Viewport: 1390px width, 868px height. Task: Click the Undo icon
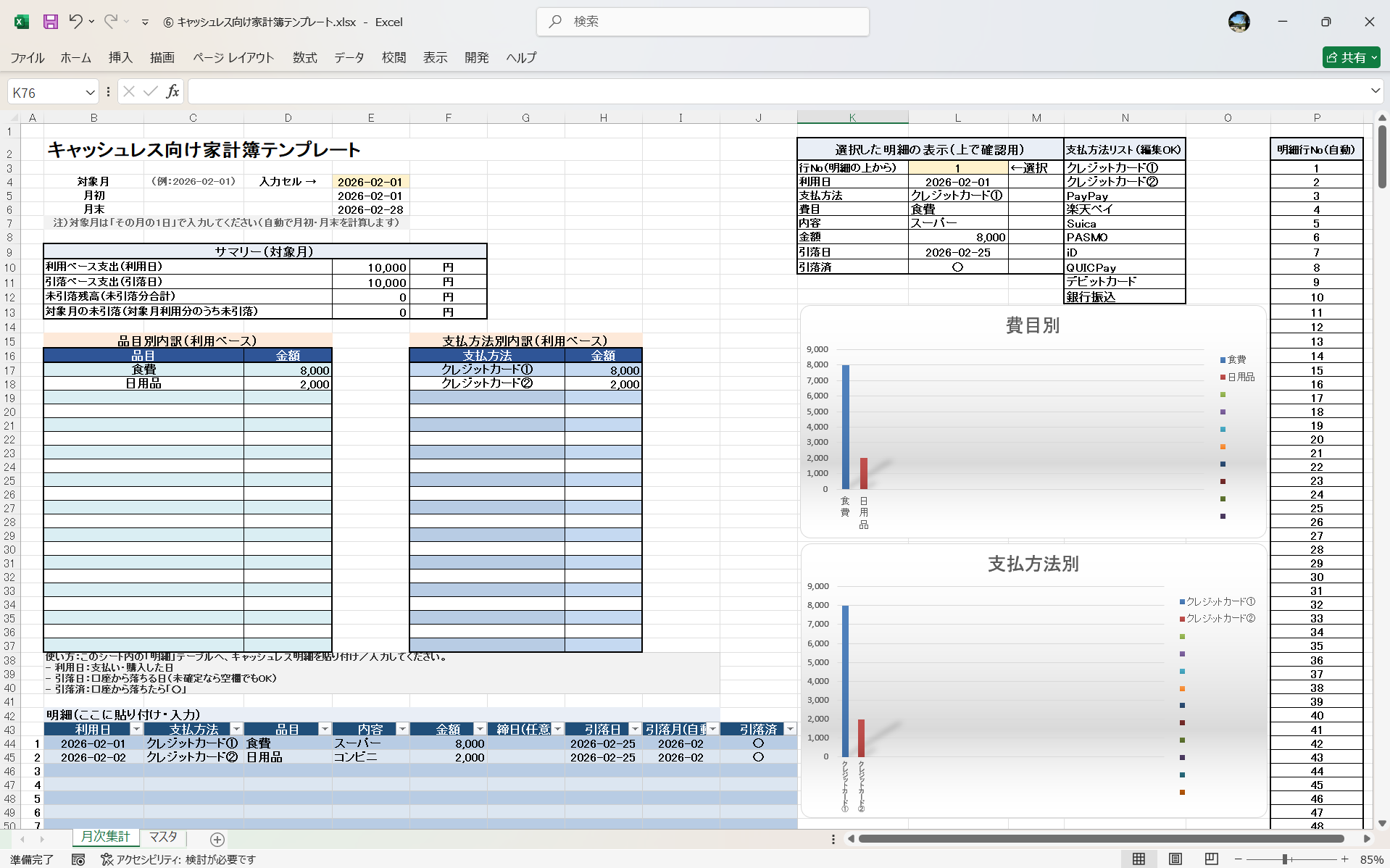tap(77, 22)
